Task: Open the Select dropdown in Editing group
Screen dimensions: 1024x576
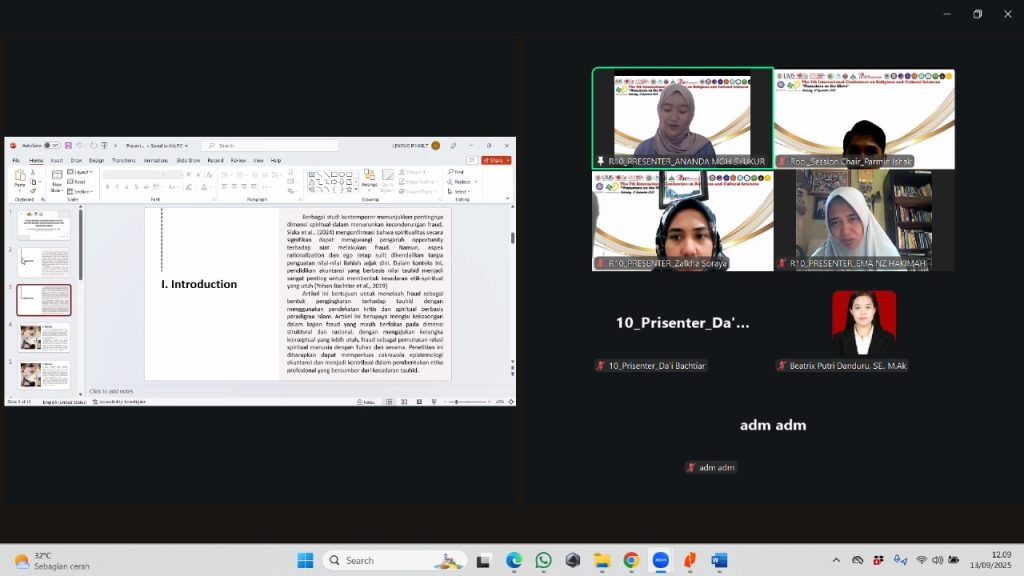Action: [461, 191]
